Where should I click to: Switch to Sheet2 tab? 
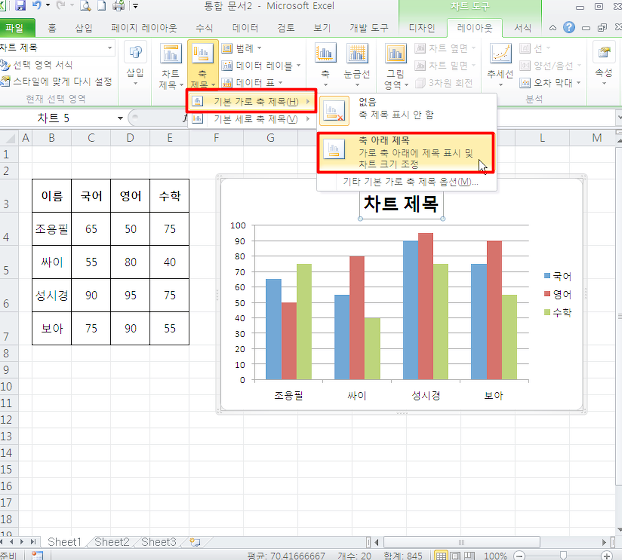[x=112, y=542]
